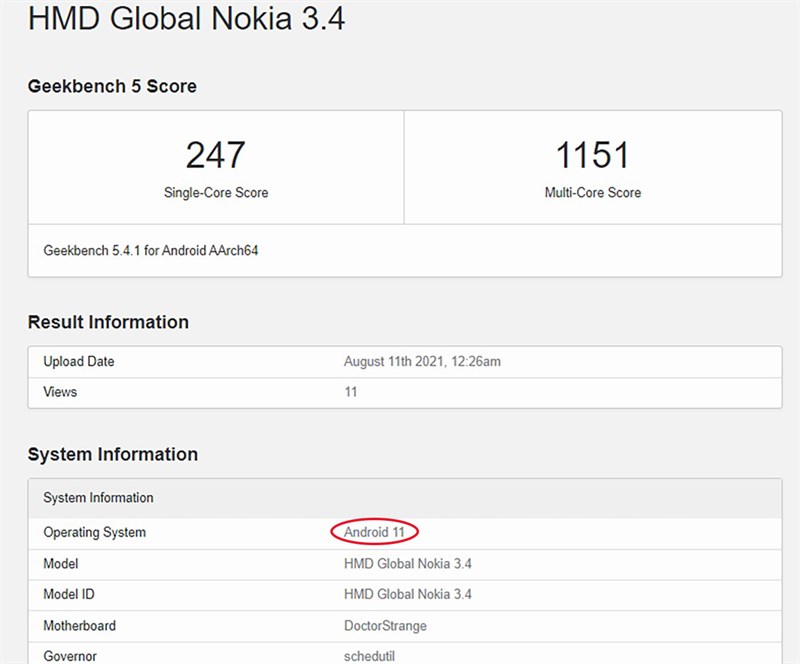Click the Multi-Core Score value 1151
The image size is (800, 664).
[592, 154]
